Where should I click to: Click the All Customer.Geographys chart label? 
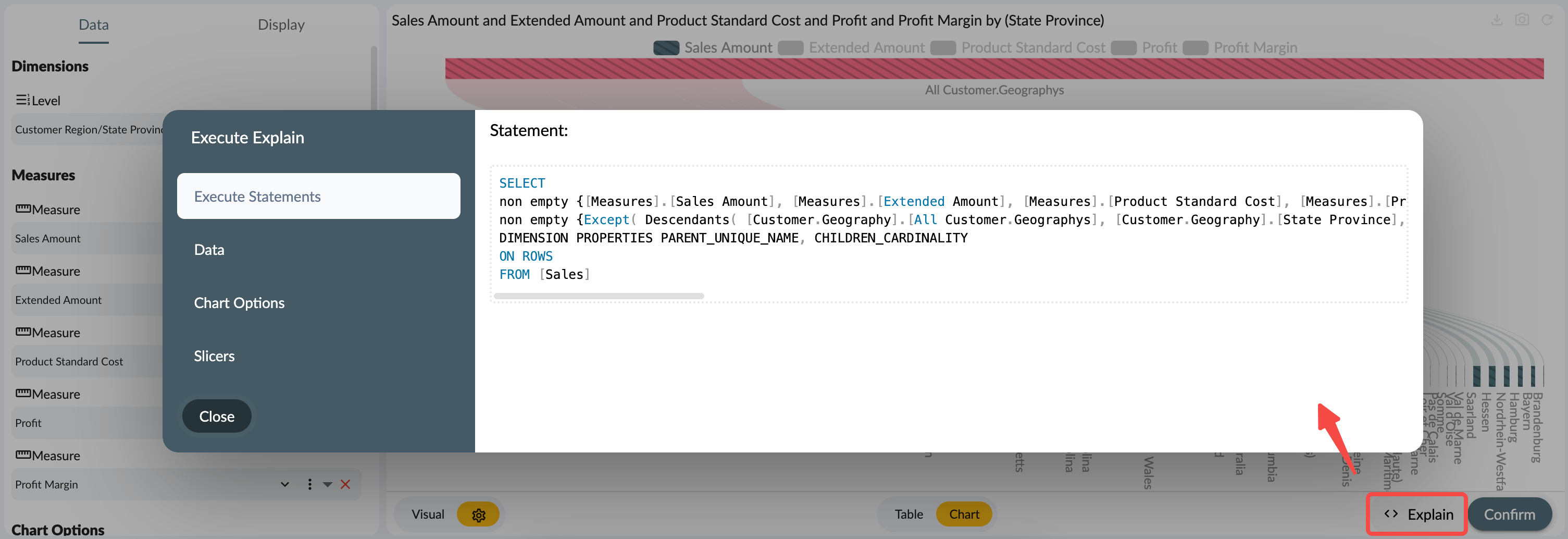pyautogui.click(x=994, y=90)
